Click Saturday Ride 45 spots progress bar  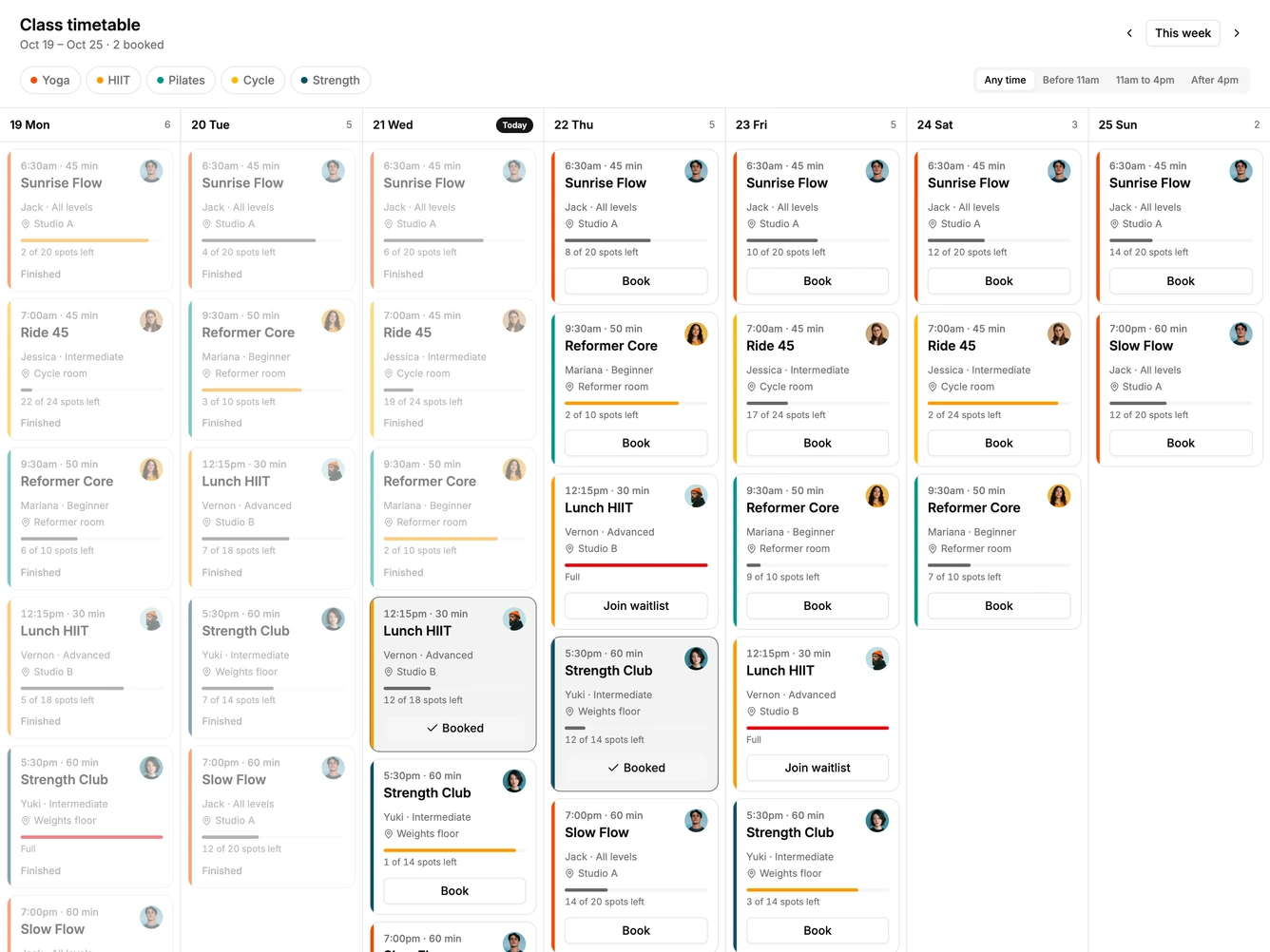[x=999, y=403]
